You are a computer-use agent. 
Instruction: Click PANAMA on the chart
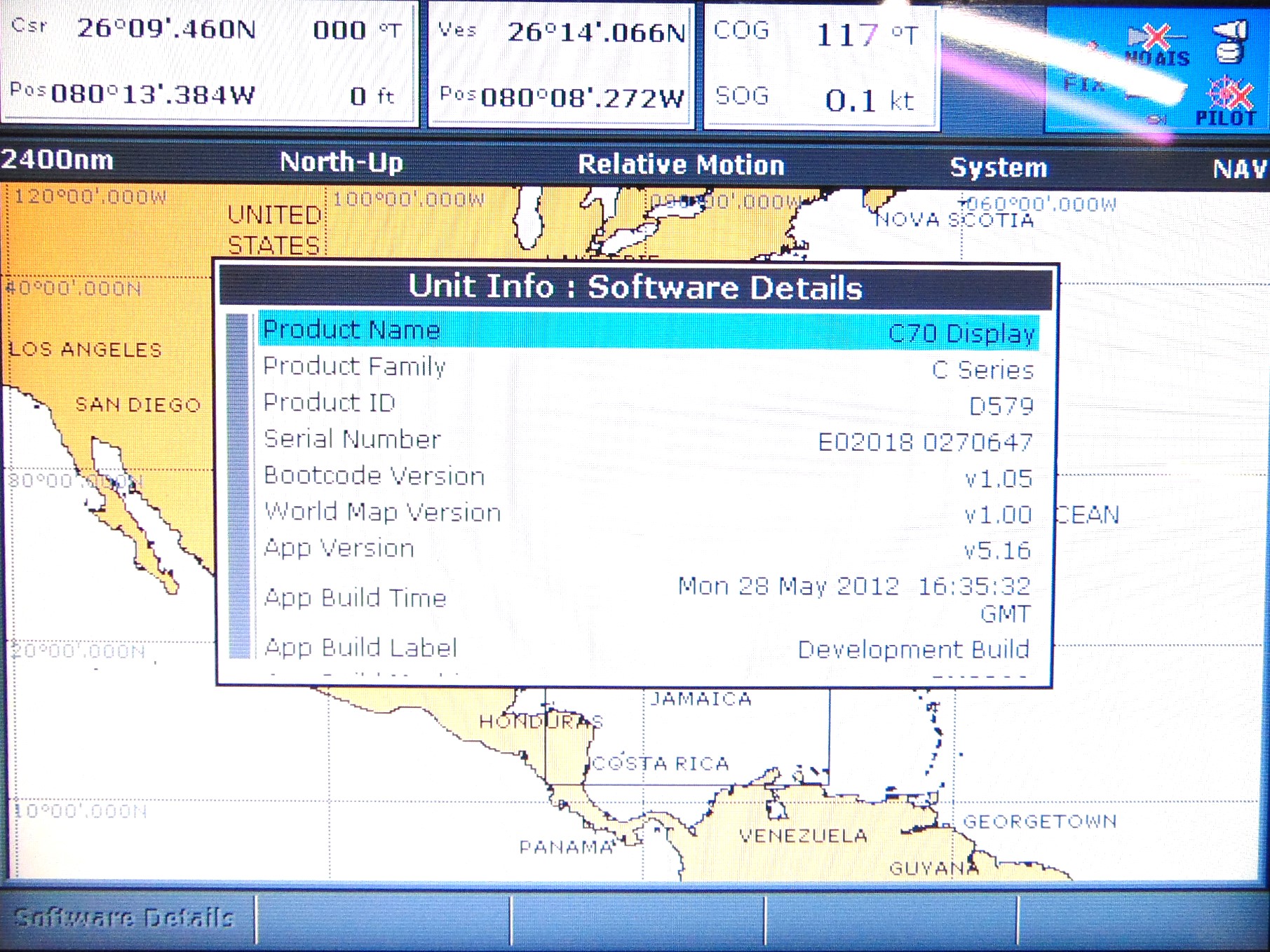pyautogui.click(x=567, y=847)
